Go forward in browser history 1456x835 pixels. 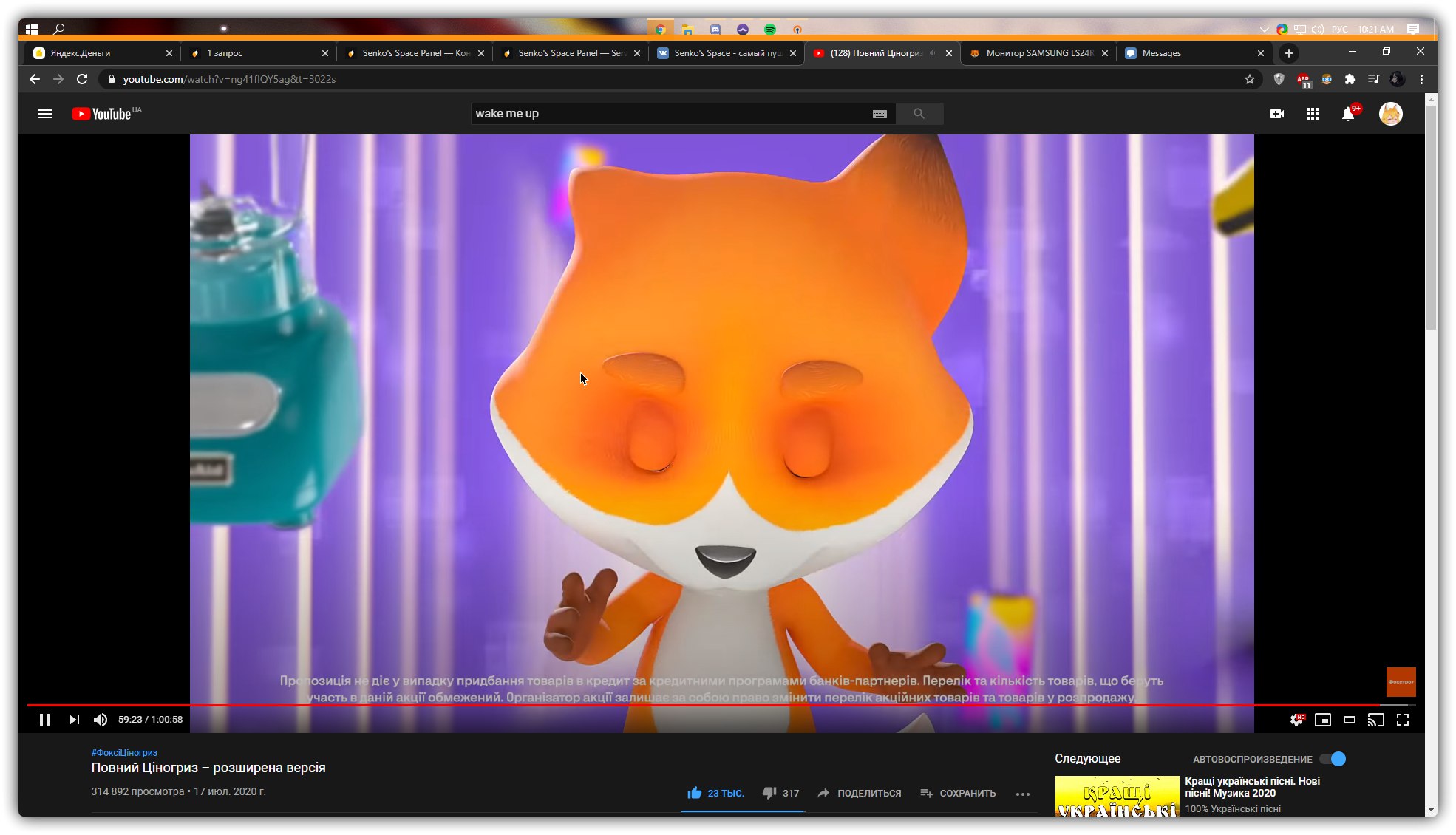58,79
